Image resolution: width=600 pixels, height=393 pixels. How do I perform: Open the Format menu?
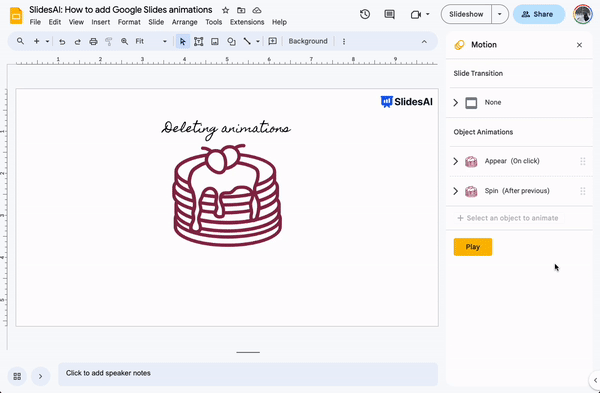coord(129,22)
